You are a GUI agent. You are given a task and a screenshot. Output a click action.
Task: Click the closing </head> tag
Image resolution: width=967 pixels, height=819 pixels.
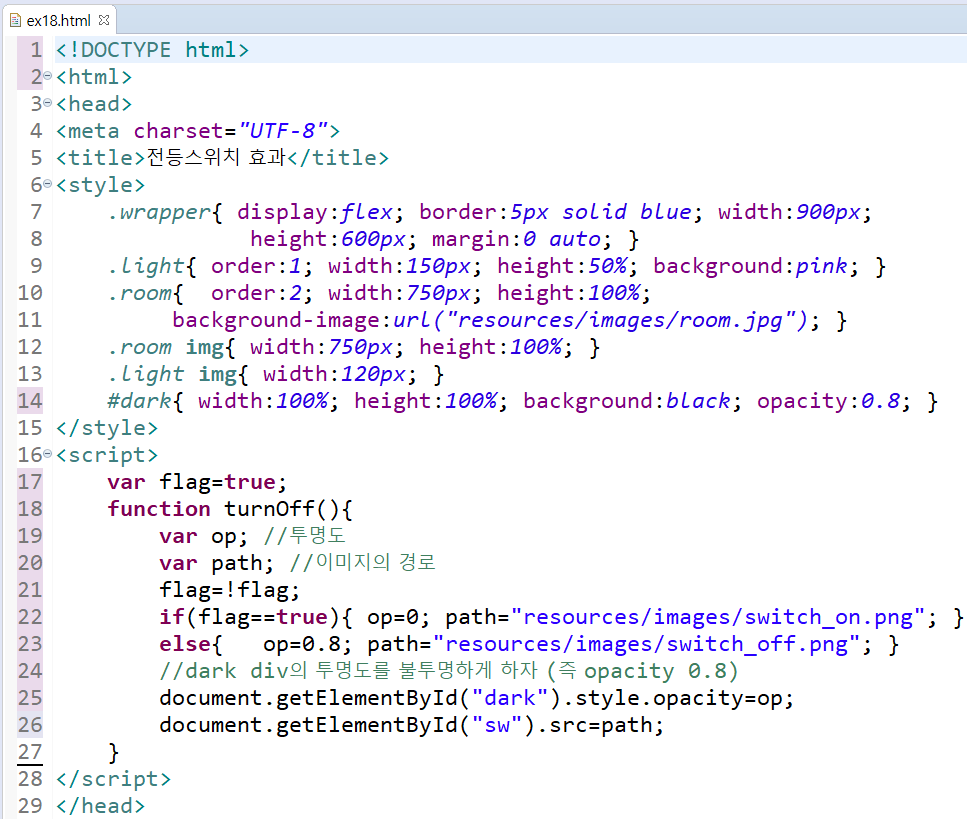(101, 806)
